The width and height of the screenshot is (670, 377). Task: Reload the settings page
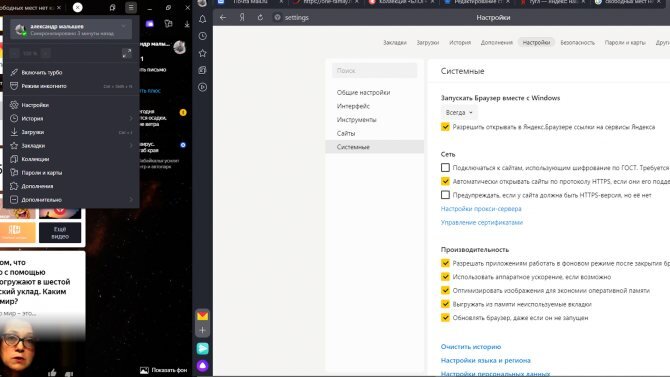tap(260, 18)
